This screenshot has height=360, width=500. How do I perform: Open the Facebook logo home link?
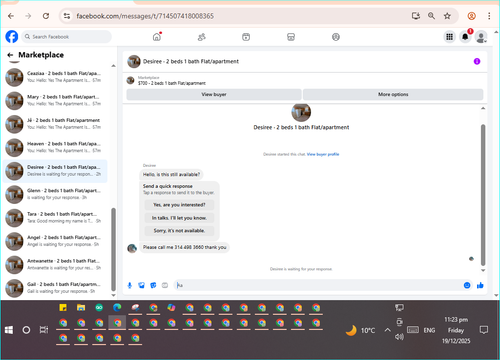coord(12,37)
